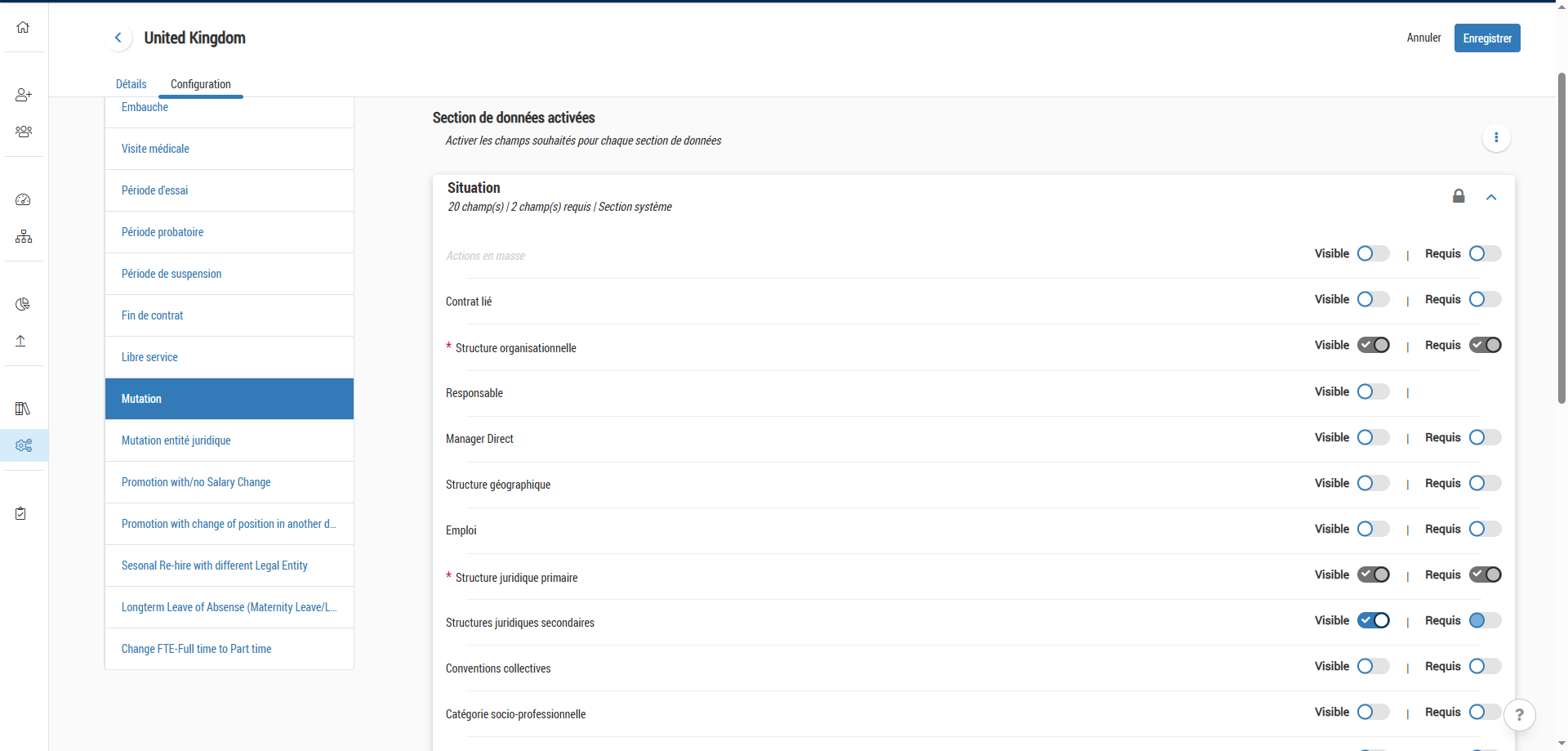Image resolution: width=1568 pixels, height=751 pixels.
Task: Toggle Visible for Contrat lié
Action: tap(1373, 299)
